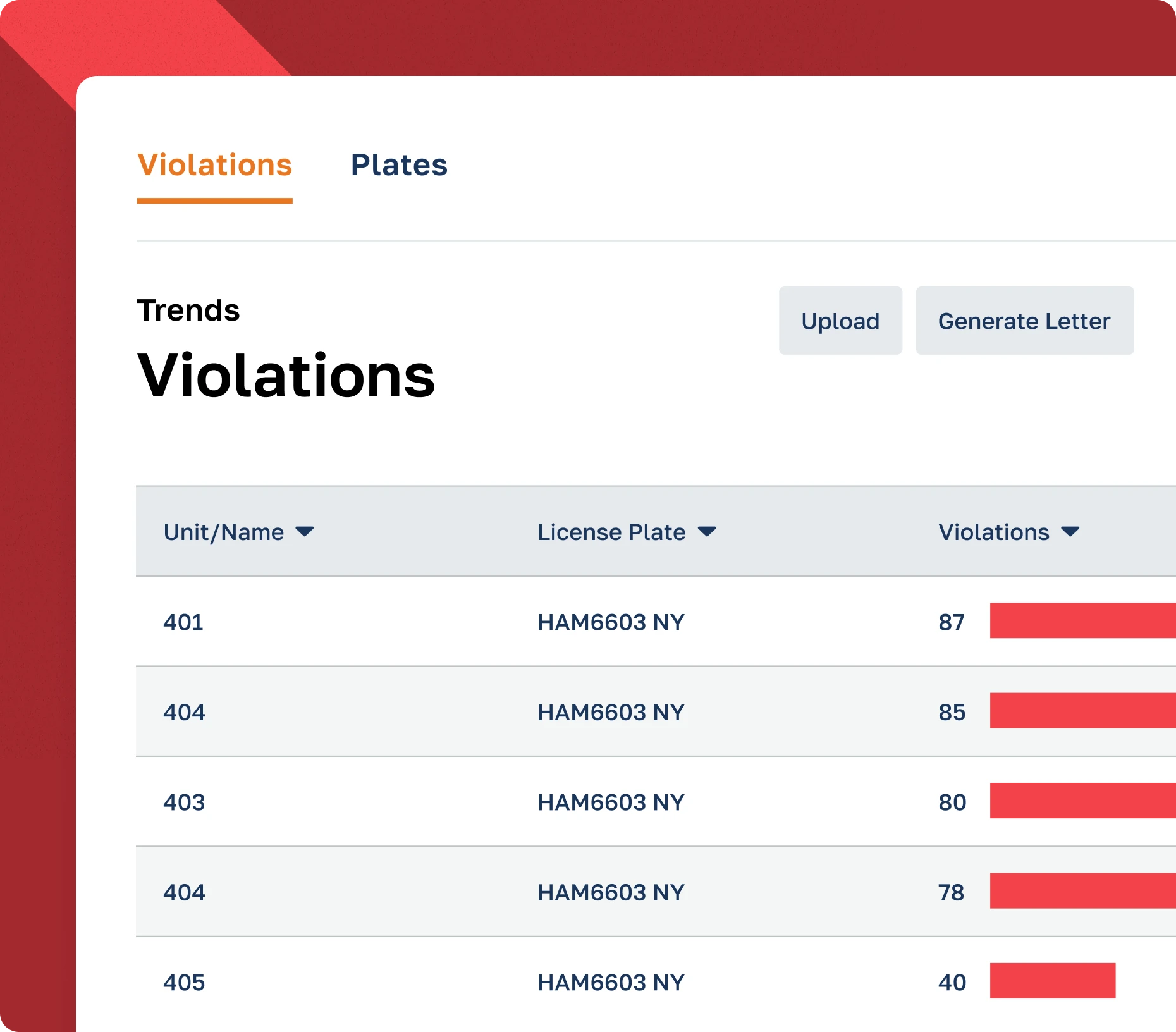Viewport: 1176px width, 1032px height.
Task: Click plate HAM6603 NY in unit 403 row
Action: 609,802
